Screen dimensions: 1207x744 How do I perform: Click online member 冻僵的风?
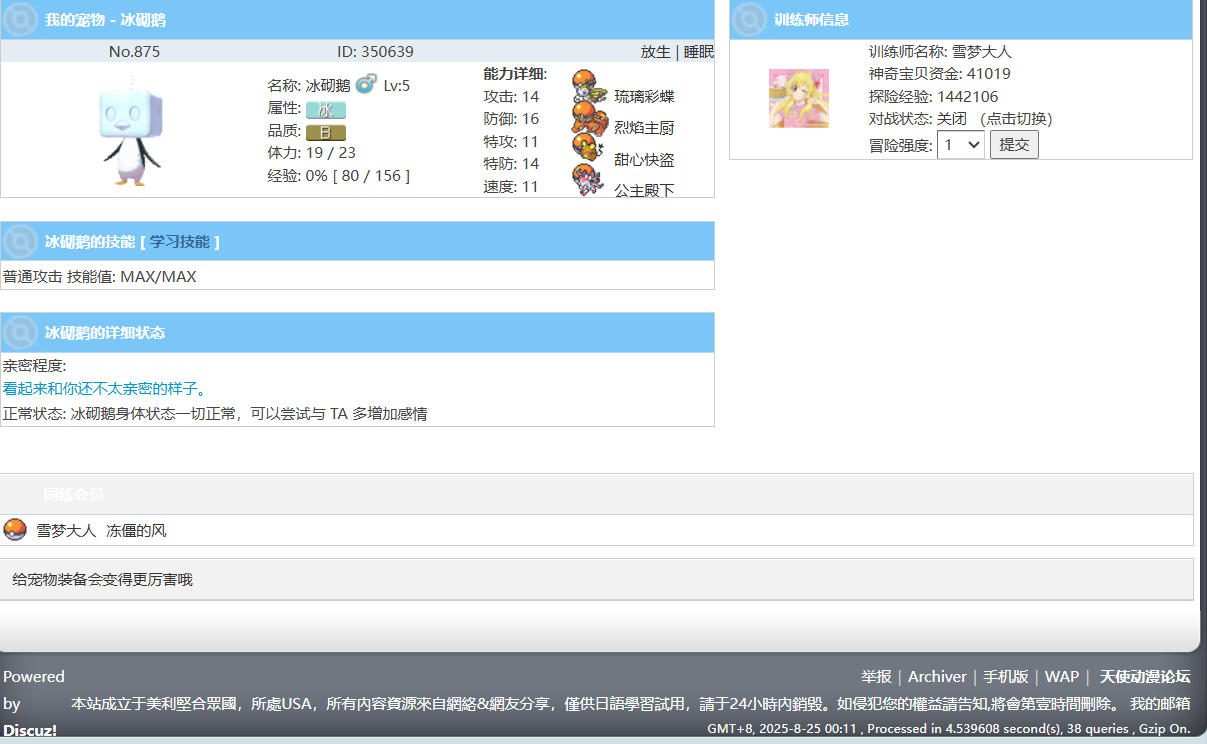click(136, 531)
